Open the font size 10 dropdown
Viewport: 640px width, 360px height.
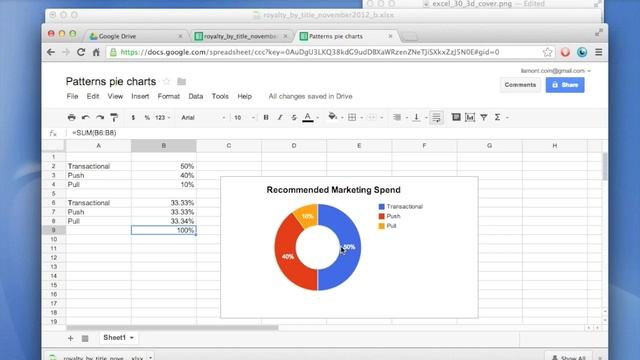(244, 118)
